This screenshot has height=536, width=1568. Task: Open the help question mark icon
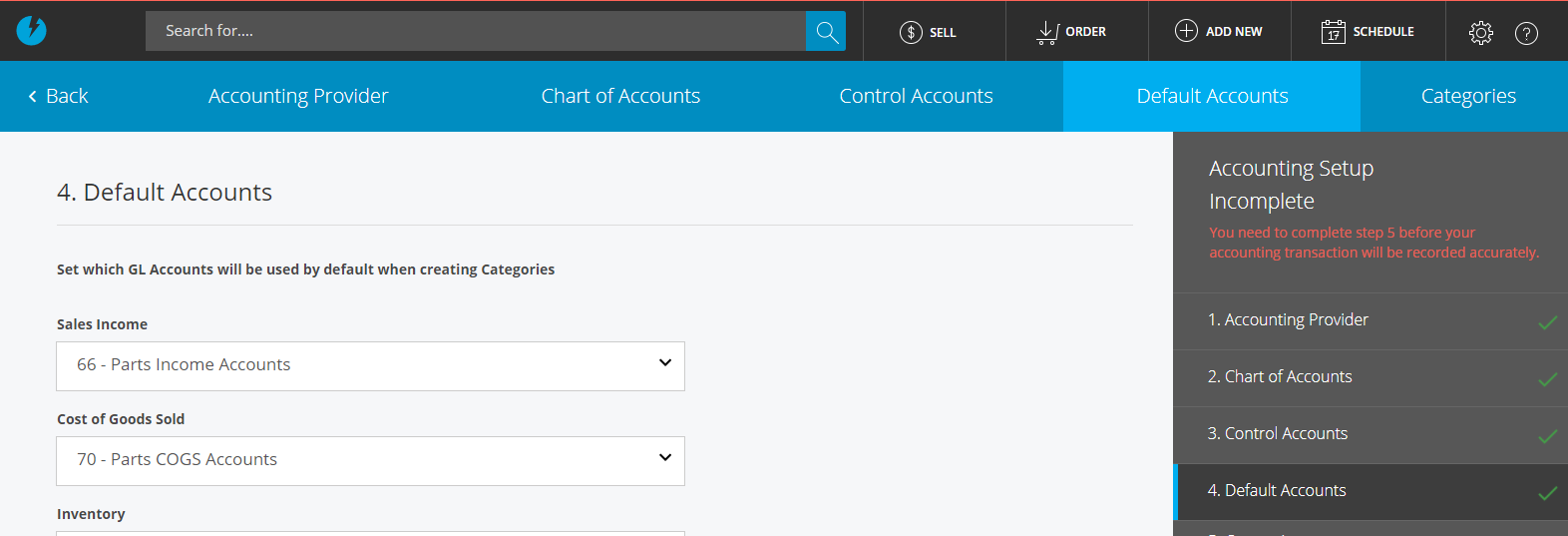(1526, 33)
